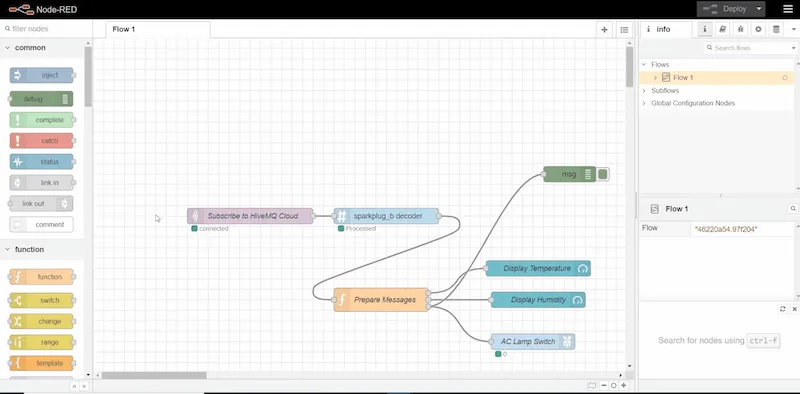Zoom in the canvas with plus button
The width and height of the screenshot is (800, 394).
[x=623, y=386]
